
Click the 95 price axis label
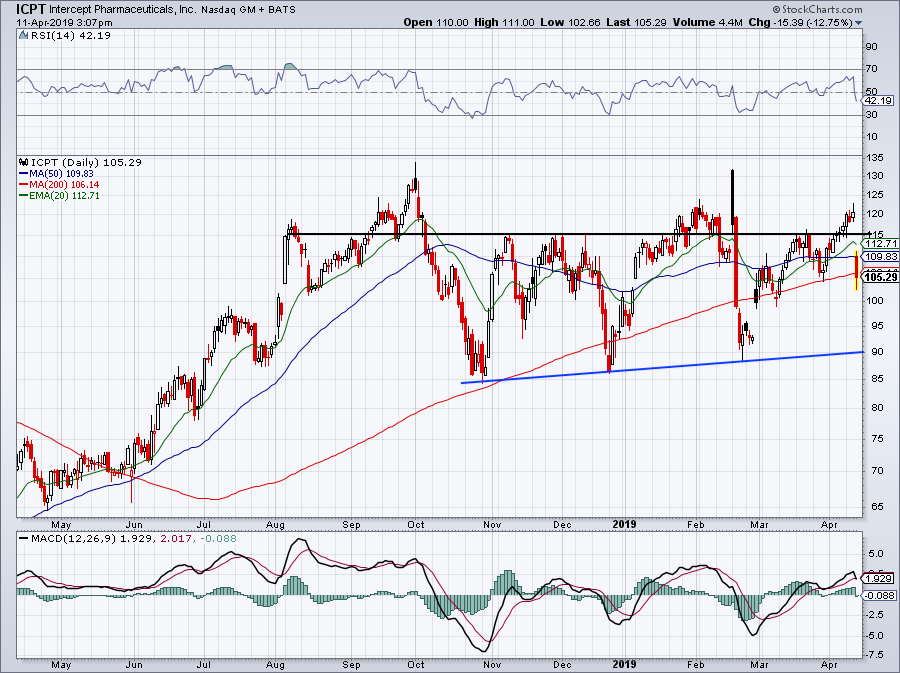(x=878, y=325)
